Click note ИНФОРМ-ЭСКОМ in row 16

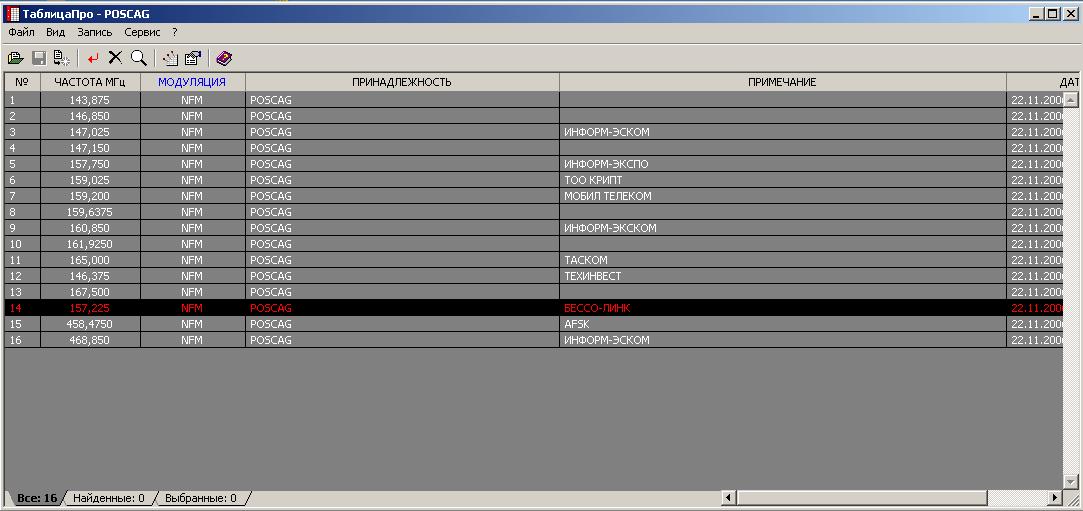606,340
